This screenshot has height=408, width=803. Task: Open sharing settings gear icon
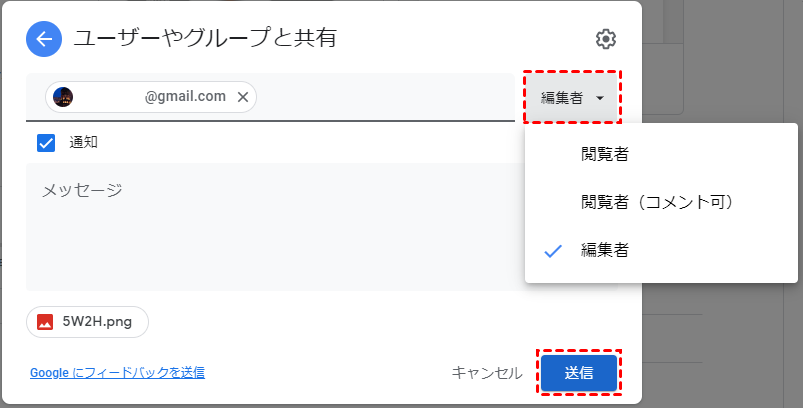pyautogui.click(x=605, y=40)
